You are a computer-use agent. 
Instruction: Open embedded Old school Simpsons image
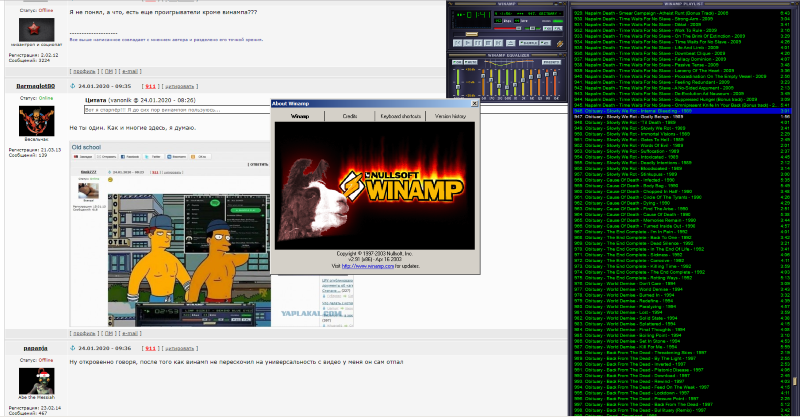pyautogui.click(x=189, y=260)
